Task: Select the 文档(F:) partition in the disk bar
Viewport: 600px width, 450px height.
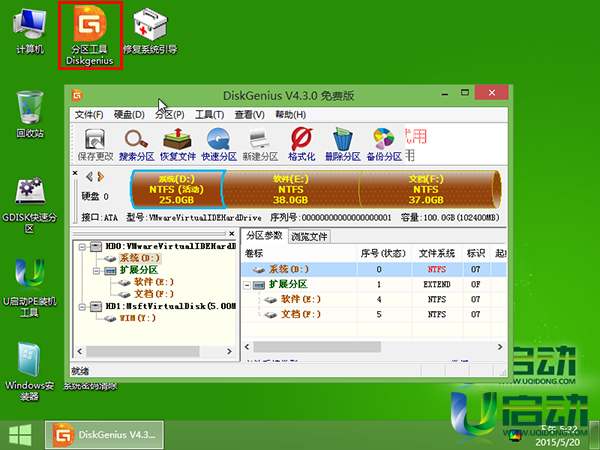Action: [426, 189]
